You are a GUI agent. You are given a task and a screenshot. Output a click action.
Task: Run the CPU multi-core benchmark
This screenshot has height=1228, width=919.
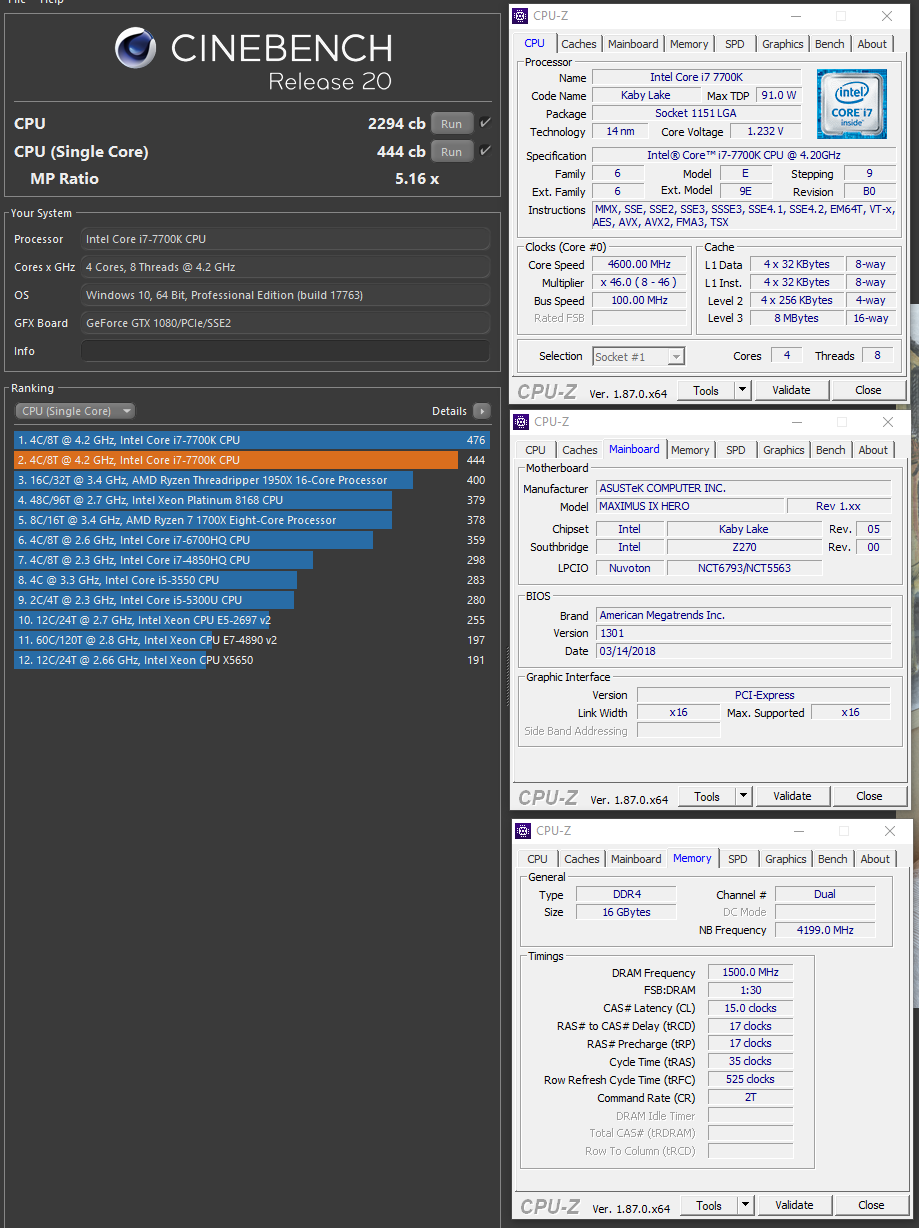click(x=452, y=124)
